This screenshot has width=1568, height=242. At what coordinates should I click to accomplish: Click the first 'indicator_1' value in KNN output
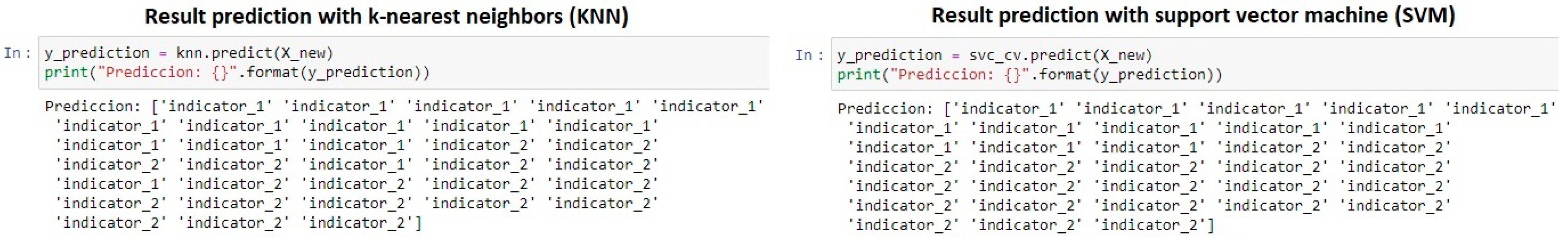click(215, 107)
